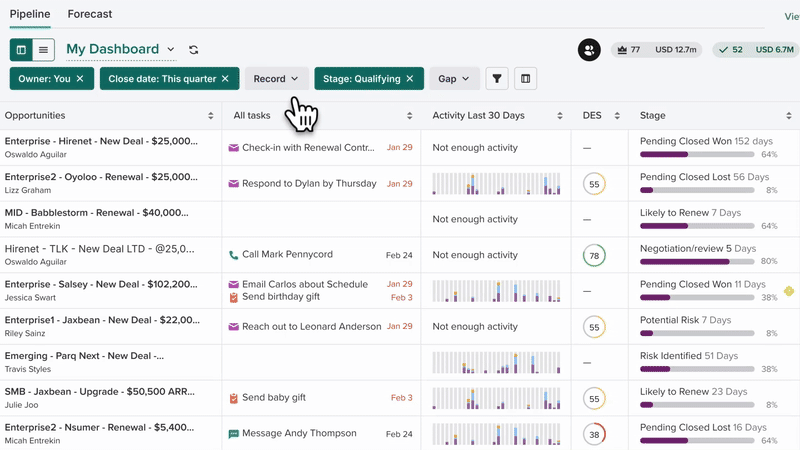
Task: Click email icon for Check-in with Renewal task
Action: click(234, 148)
